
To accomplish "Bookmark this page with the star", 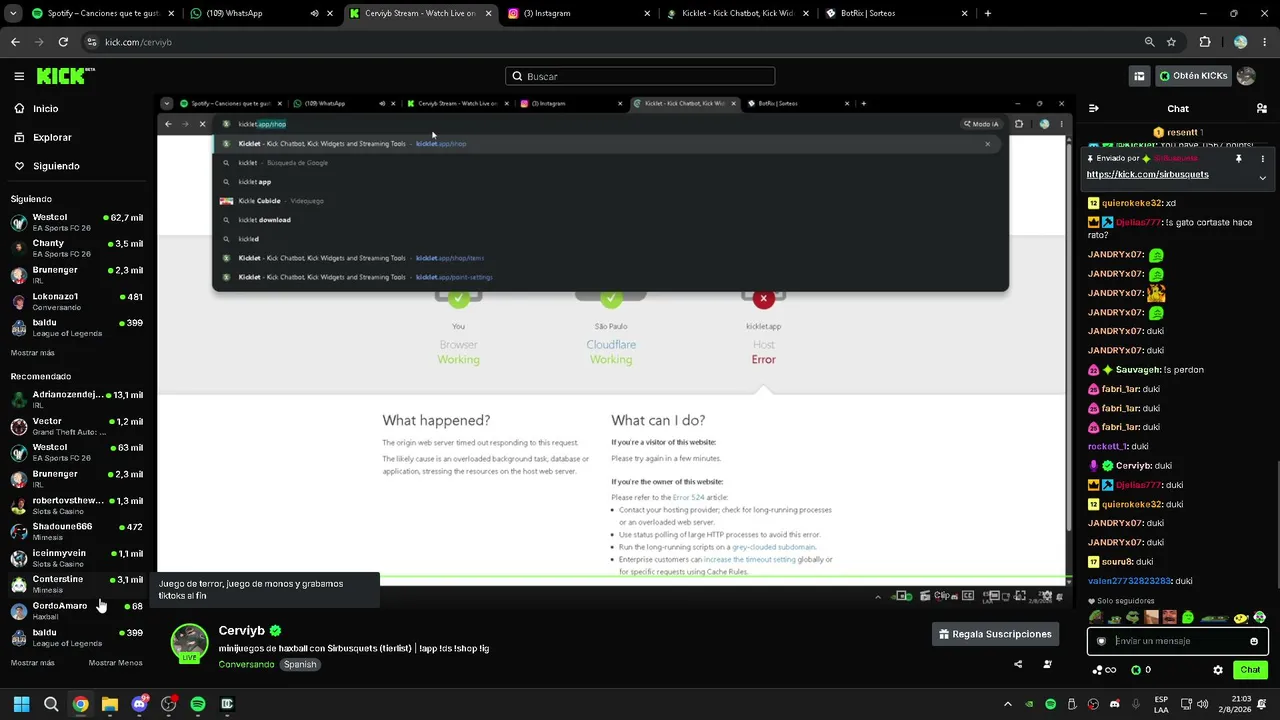I will pyautogui.click(x=1171, y=42).
